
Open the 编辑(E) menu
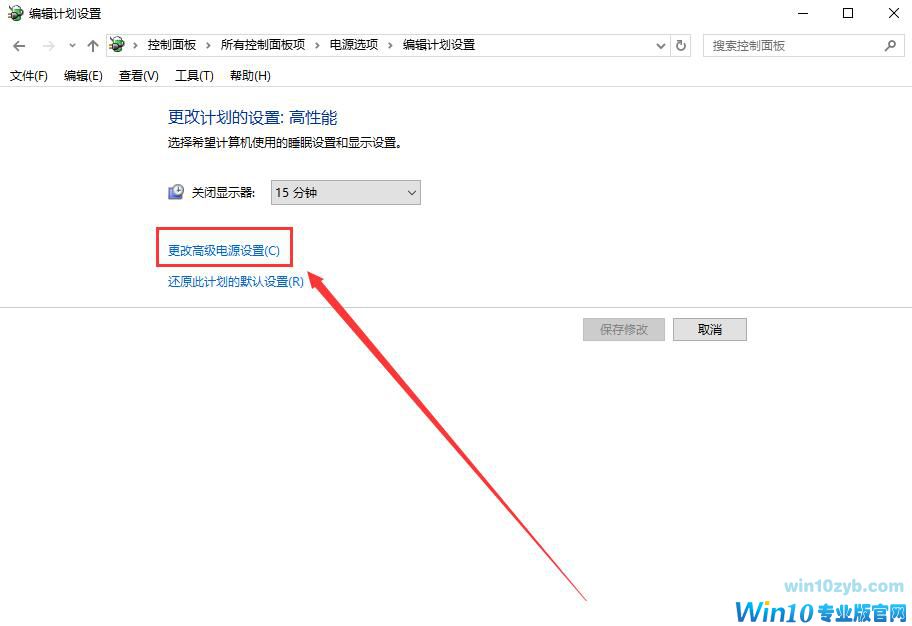(x=83, y=76)
